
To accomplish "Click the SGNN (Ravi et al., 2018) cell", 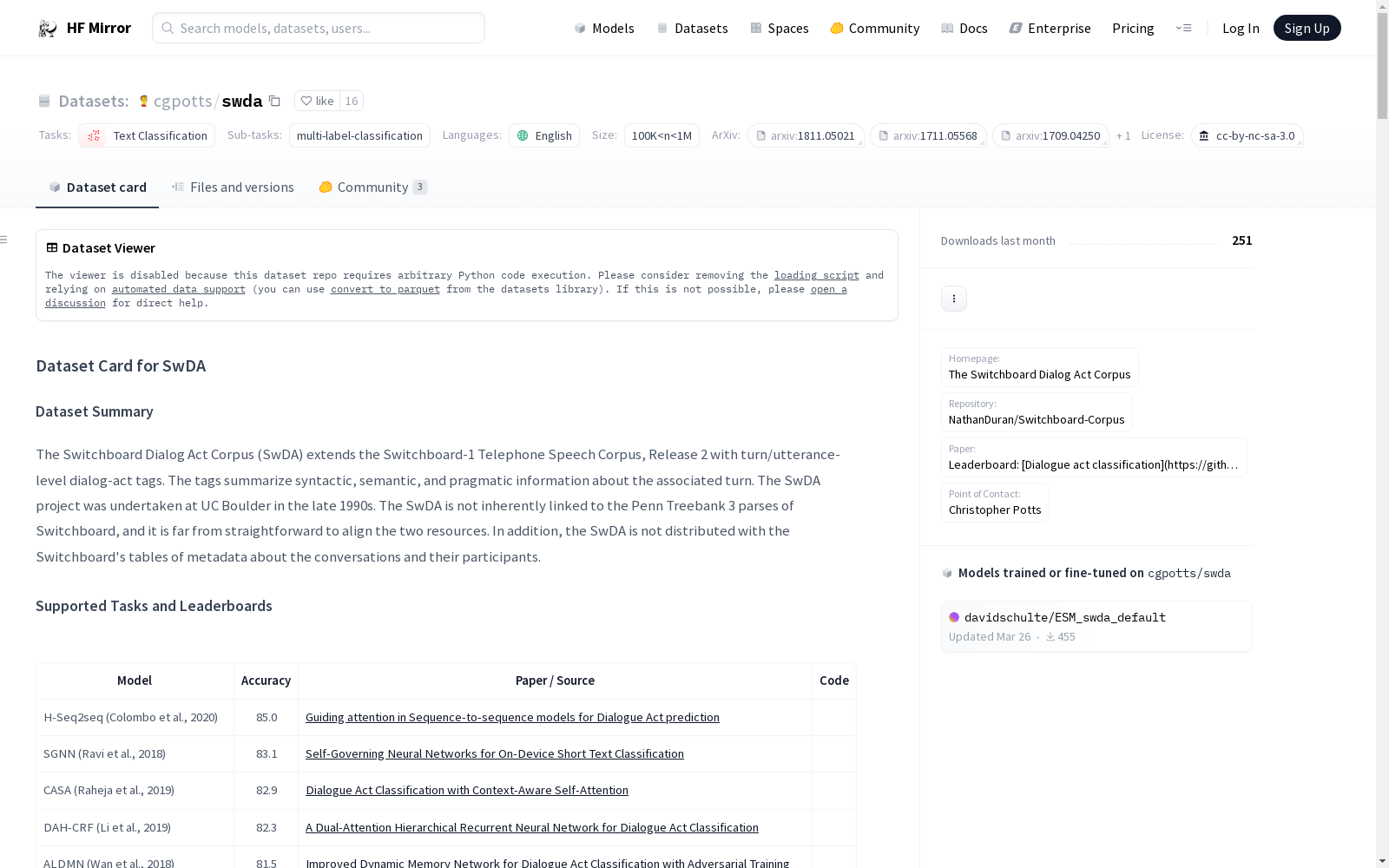I will pyautogui.click(x=135, y=753).
